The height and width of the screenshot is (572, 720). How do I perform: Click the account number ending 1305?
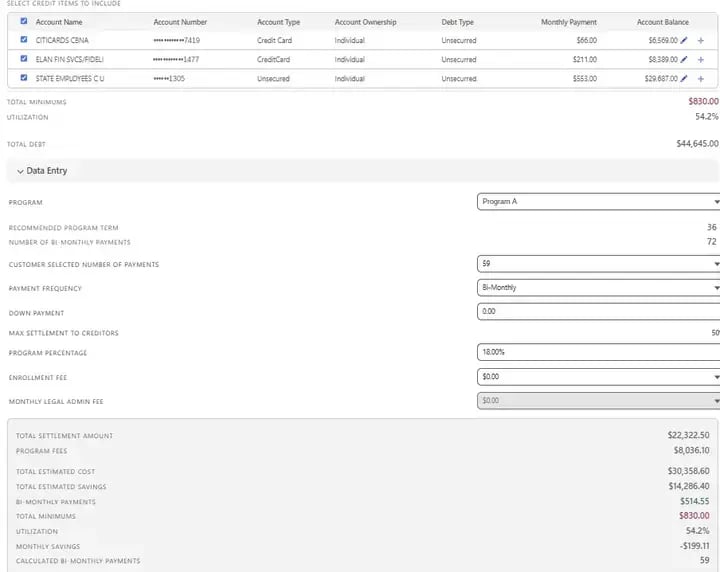pos(169,79)
